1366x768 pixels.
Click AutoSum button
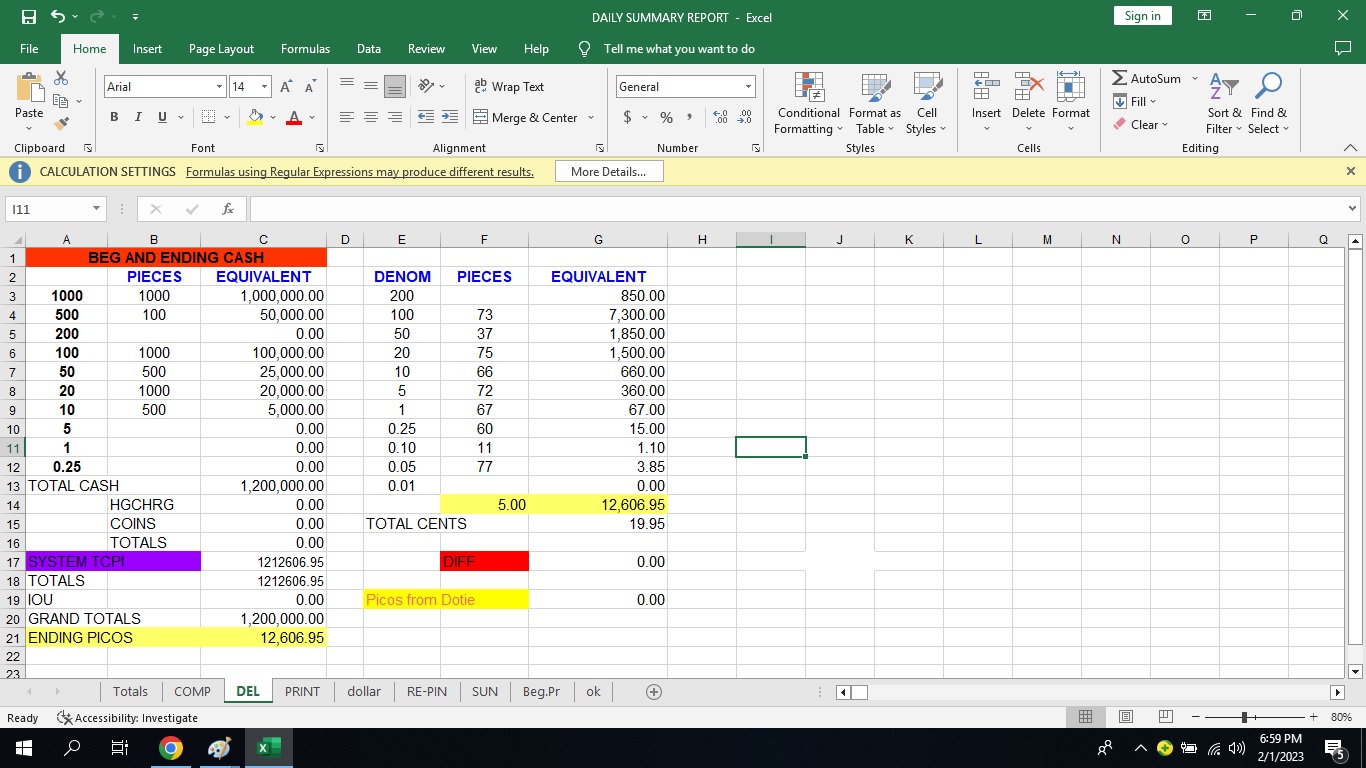[x=1147, y=78]
